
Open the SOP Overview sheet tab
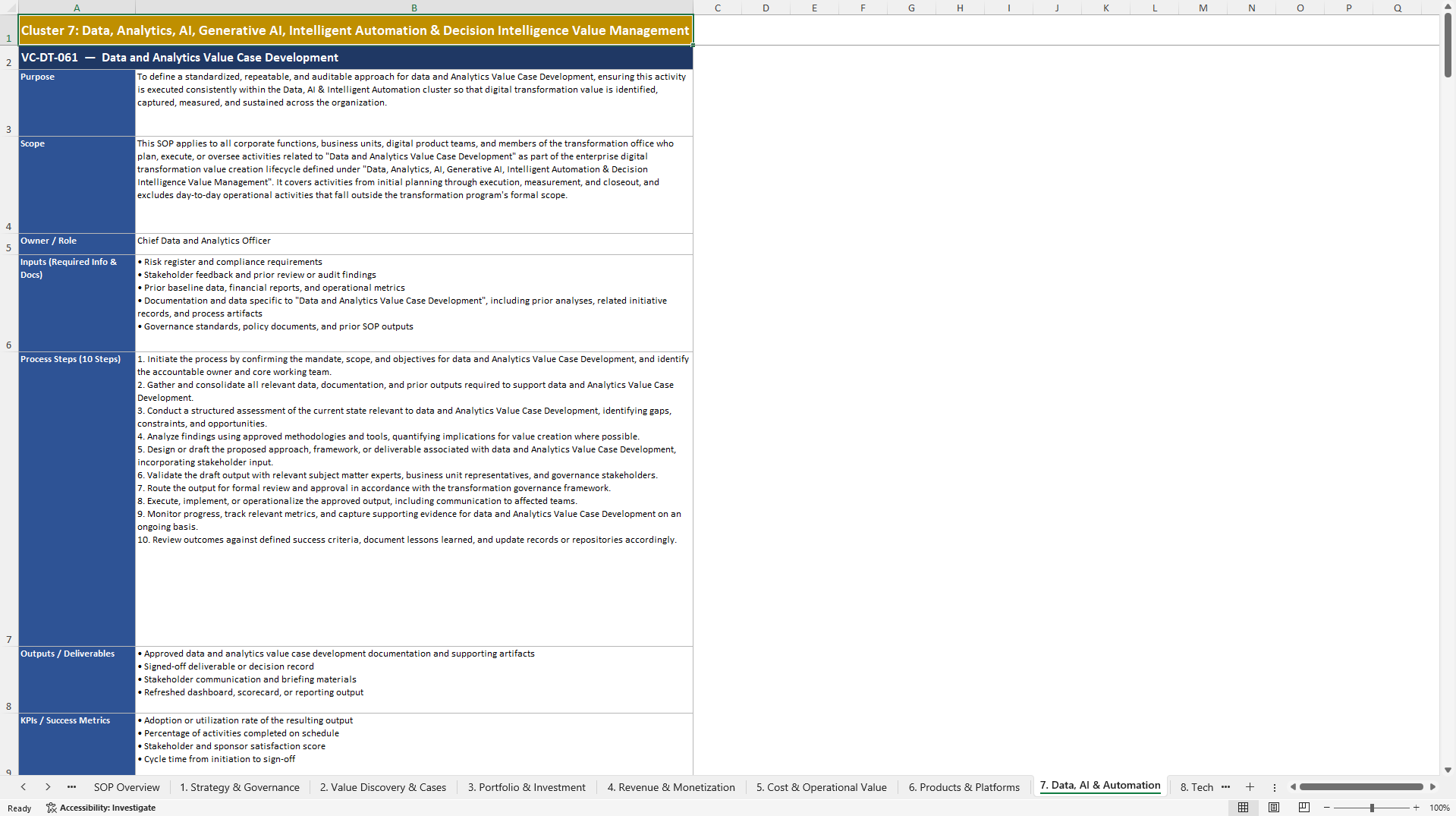[x=127, y=787]
